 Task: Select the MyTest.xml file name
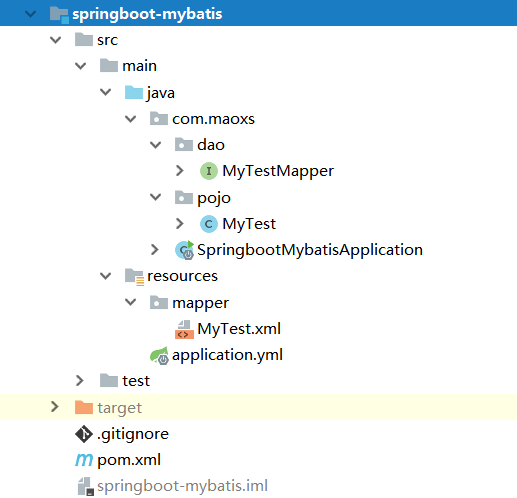(x=239, y=329)
